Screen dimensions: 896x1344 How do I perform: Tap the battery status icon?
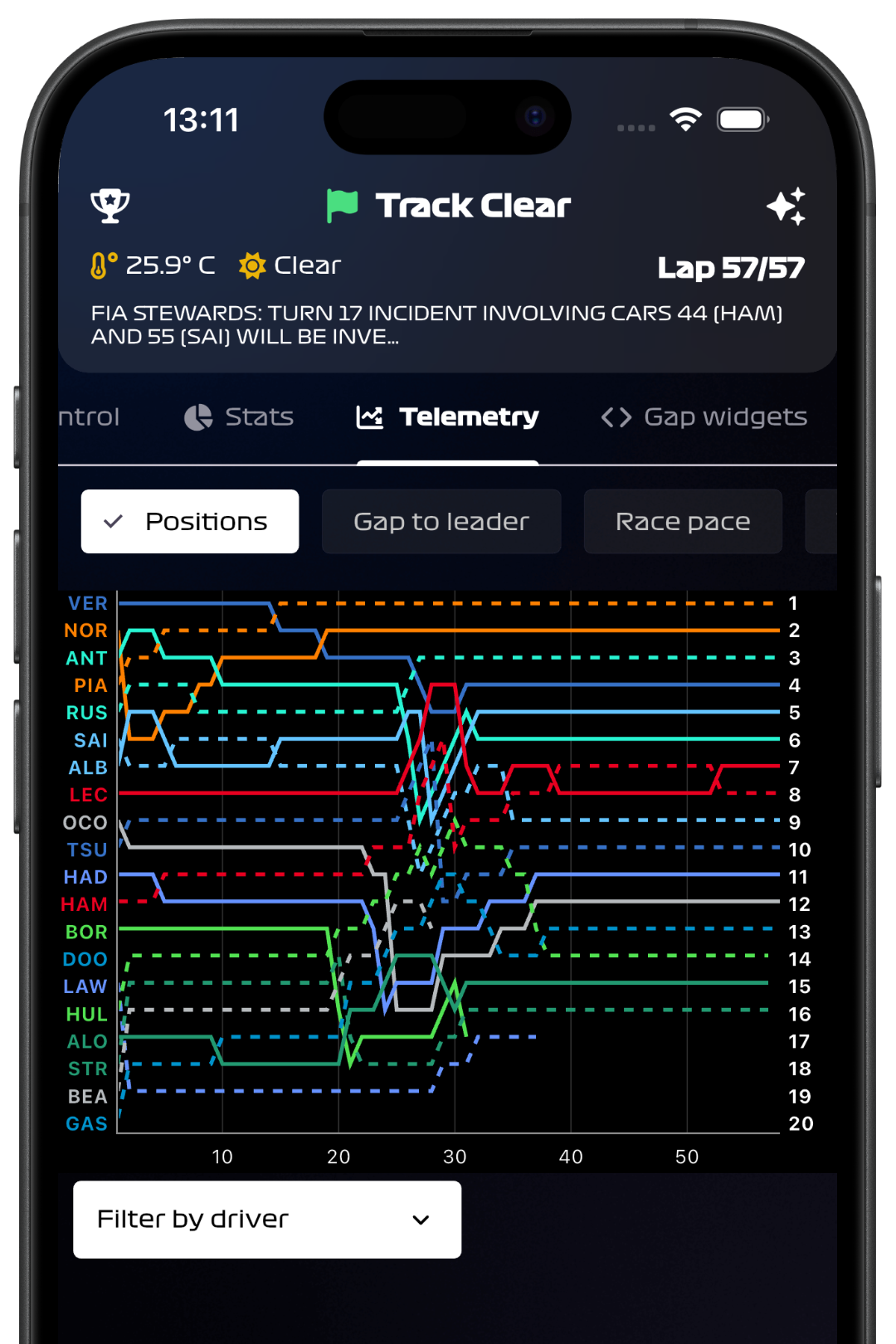pyautogui.click(x=743, y=120)
